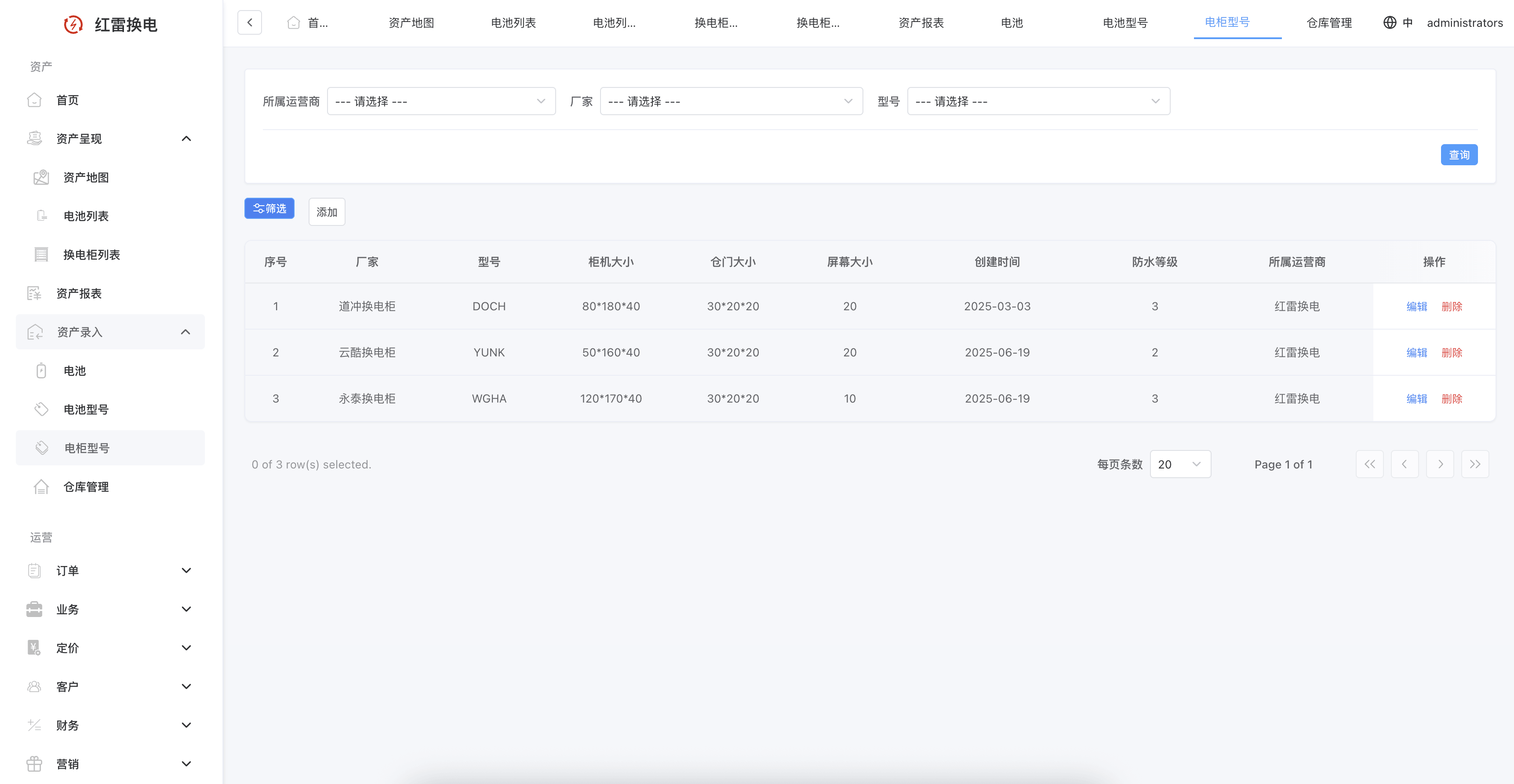Switch to the 电池型号 tab
Image resolution: width=1514 pixels, height=784 pixels.
click(x=1125, y=23)
